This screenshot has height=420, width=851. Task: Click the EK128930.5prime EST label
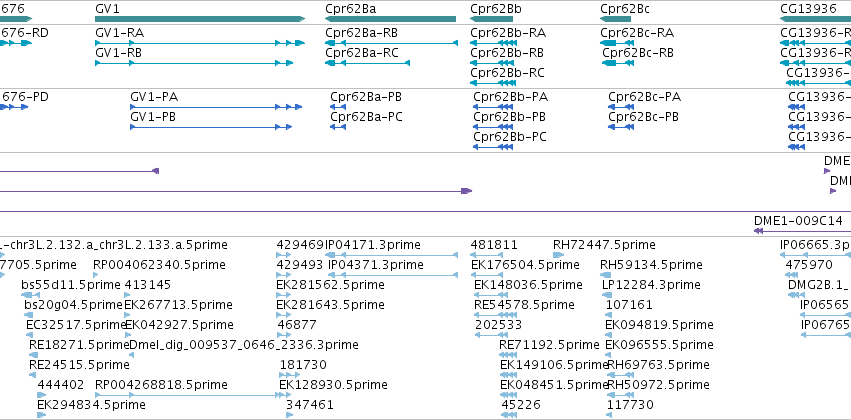coord(333,386)
